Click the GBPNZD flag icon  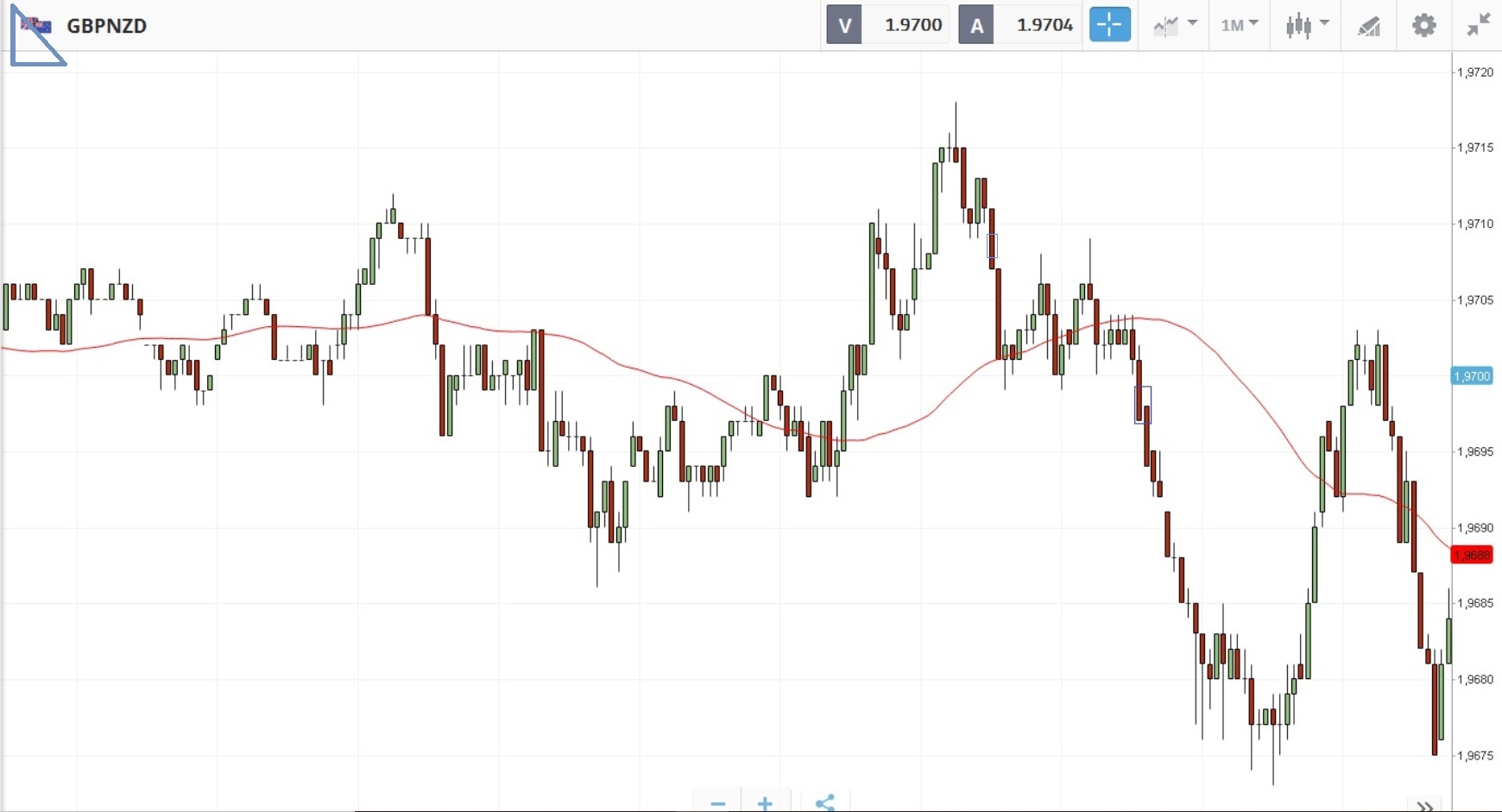[36, 25]
